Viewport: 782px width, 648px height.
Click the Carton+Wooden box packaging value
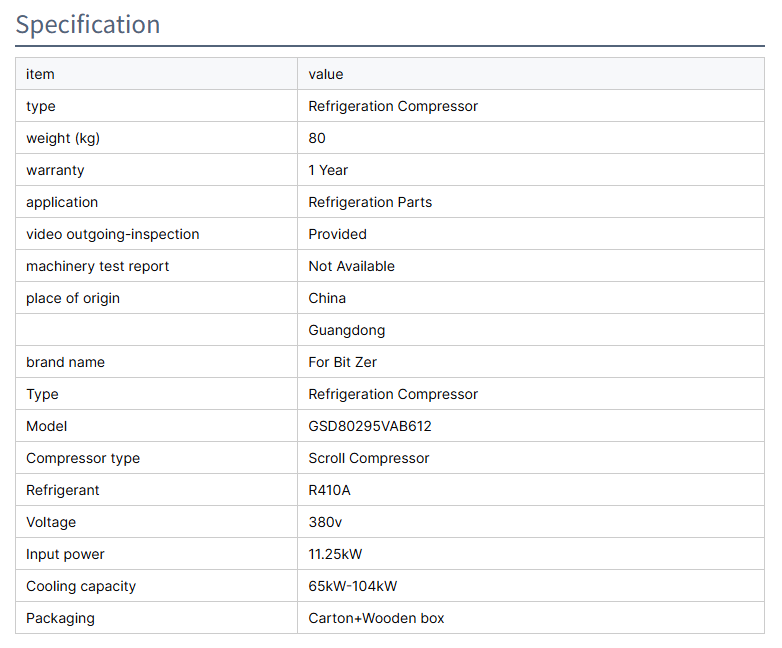tap(376, 618)
